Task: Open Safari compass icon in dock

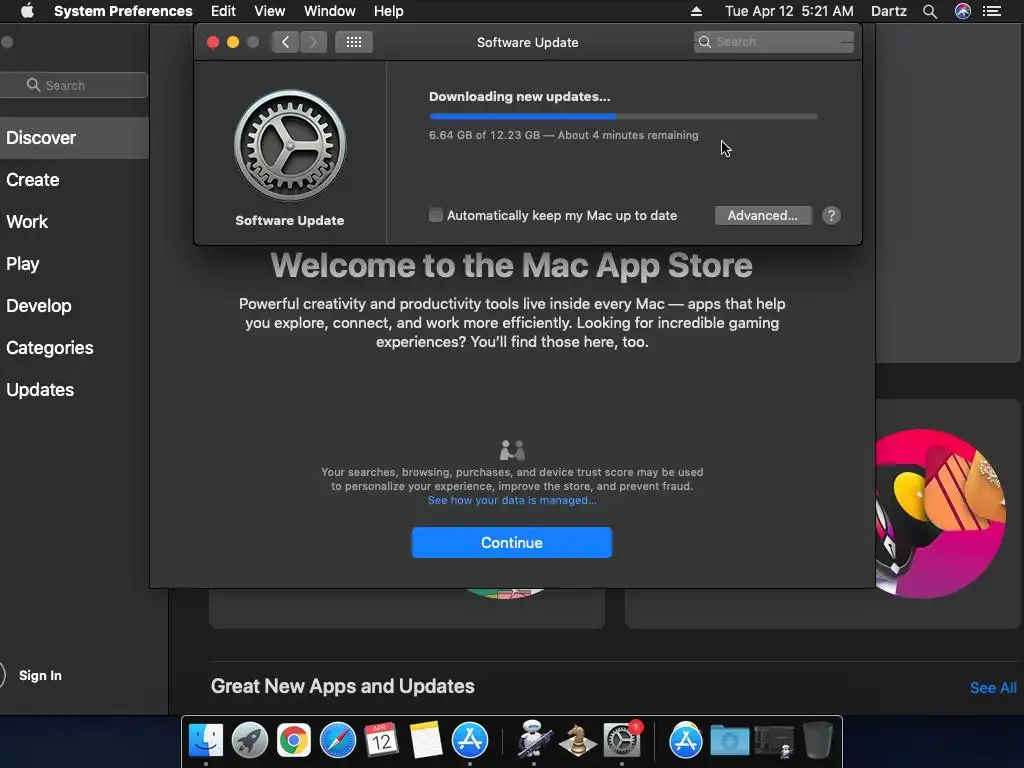Action: pyautogui.click(x=338, y=740)
